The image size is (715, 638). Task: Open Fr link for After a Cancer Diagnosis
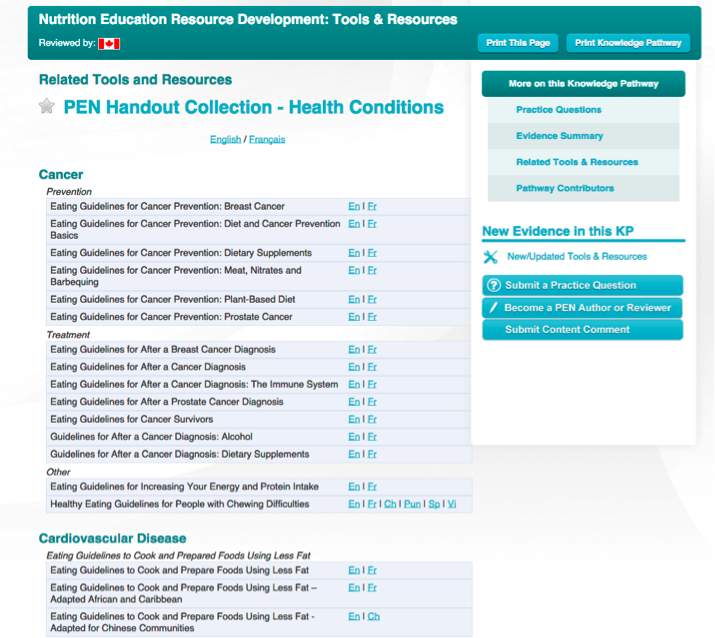point(372,367)
